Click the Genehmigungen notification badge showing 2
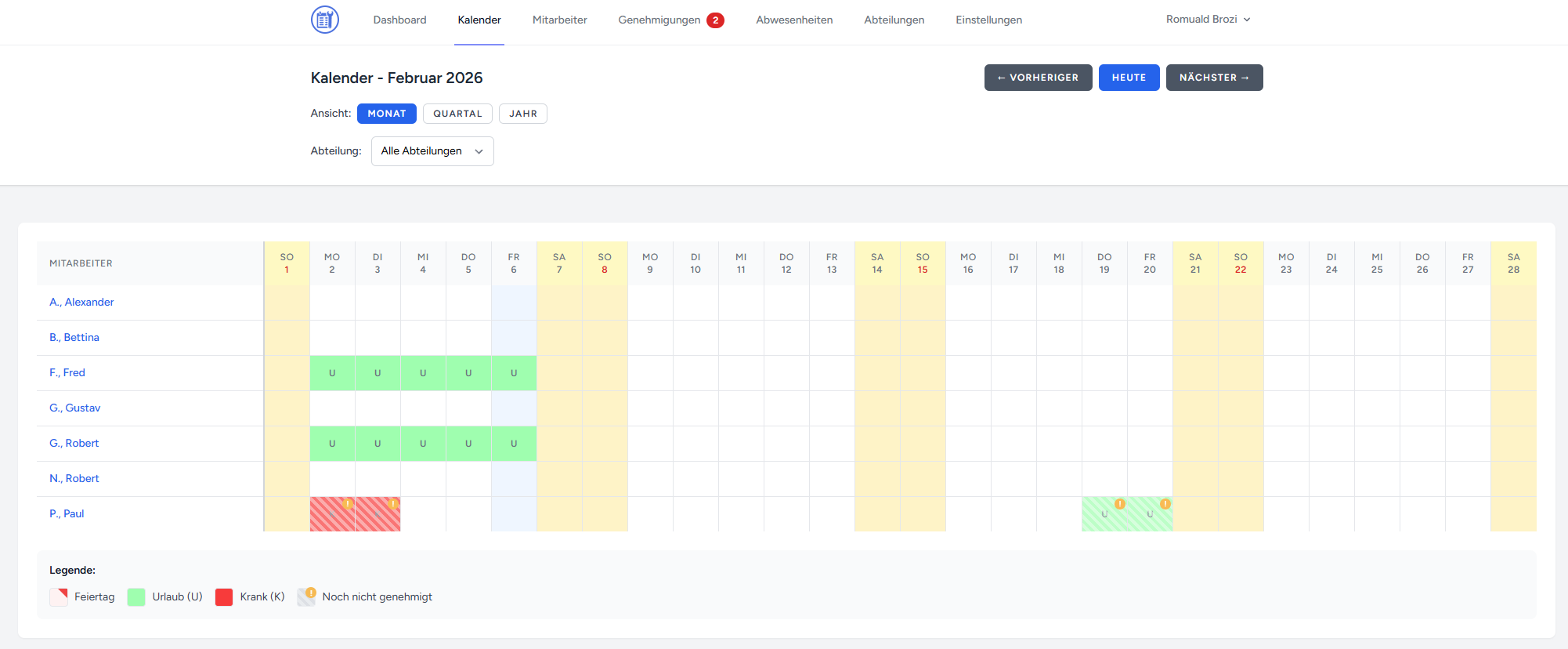 (715, 20)
